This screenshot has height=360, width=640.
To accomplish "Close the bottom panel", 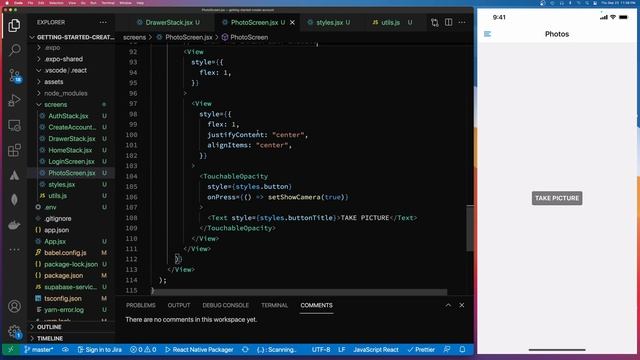I will tap(462, 305).
